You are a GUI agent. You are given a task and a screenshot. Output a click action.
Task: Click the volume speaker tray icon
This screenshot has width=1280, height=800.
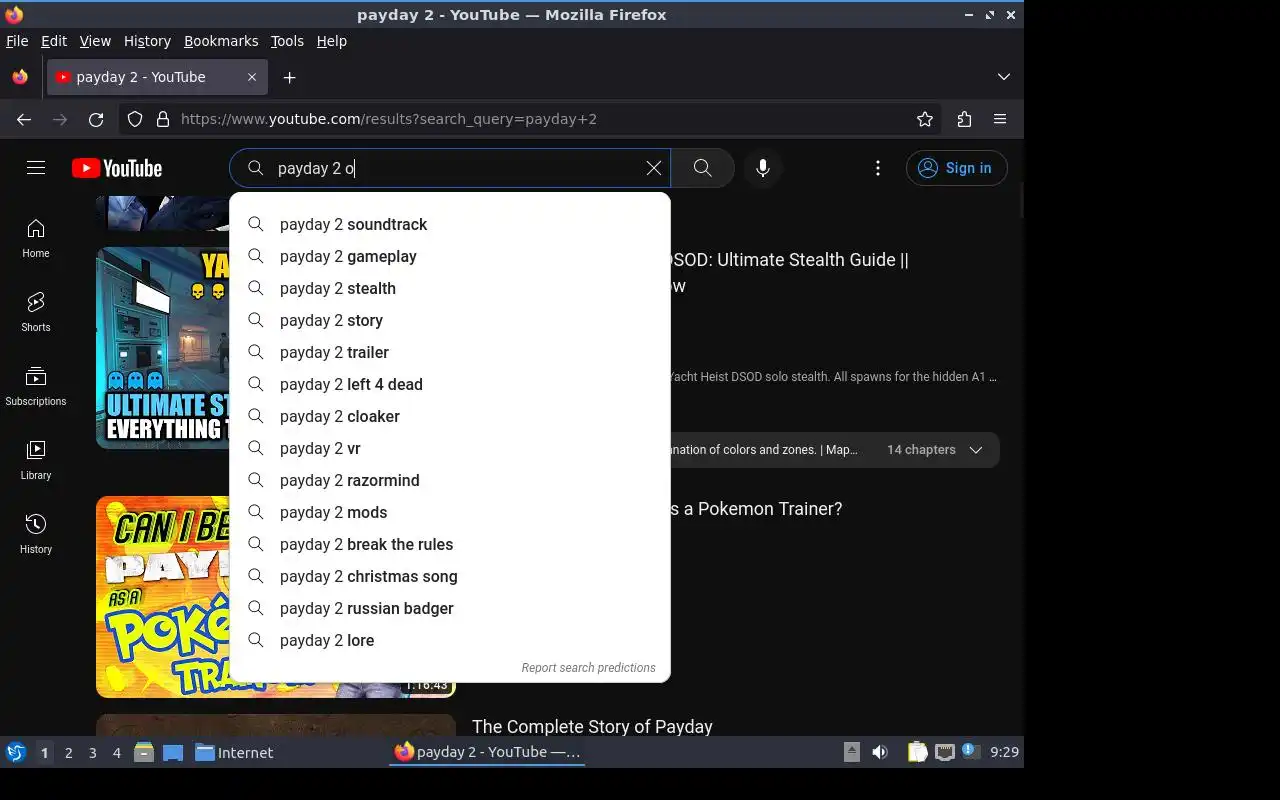(880, 752)
